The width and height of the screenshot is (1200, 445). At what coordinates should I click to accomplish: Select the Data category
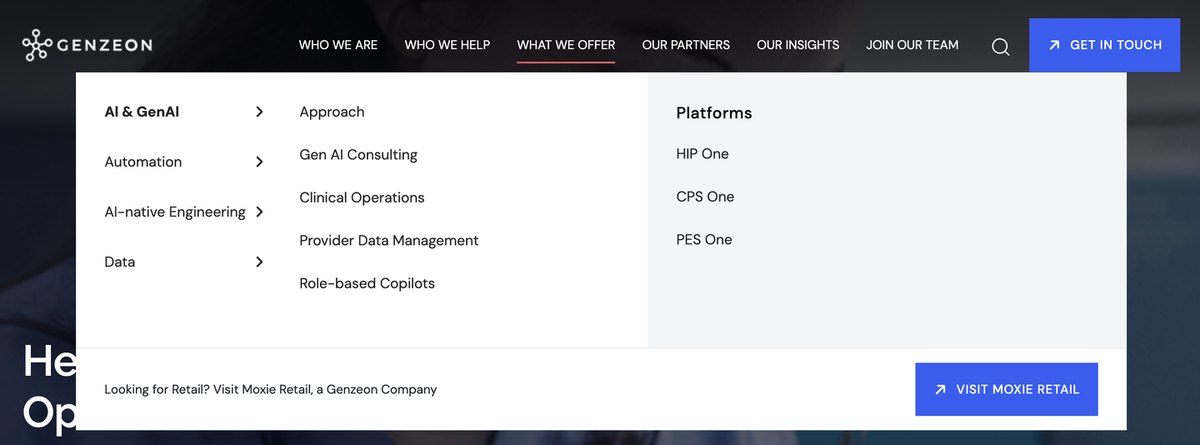(x=120, y=262)
